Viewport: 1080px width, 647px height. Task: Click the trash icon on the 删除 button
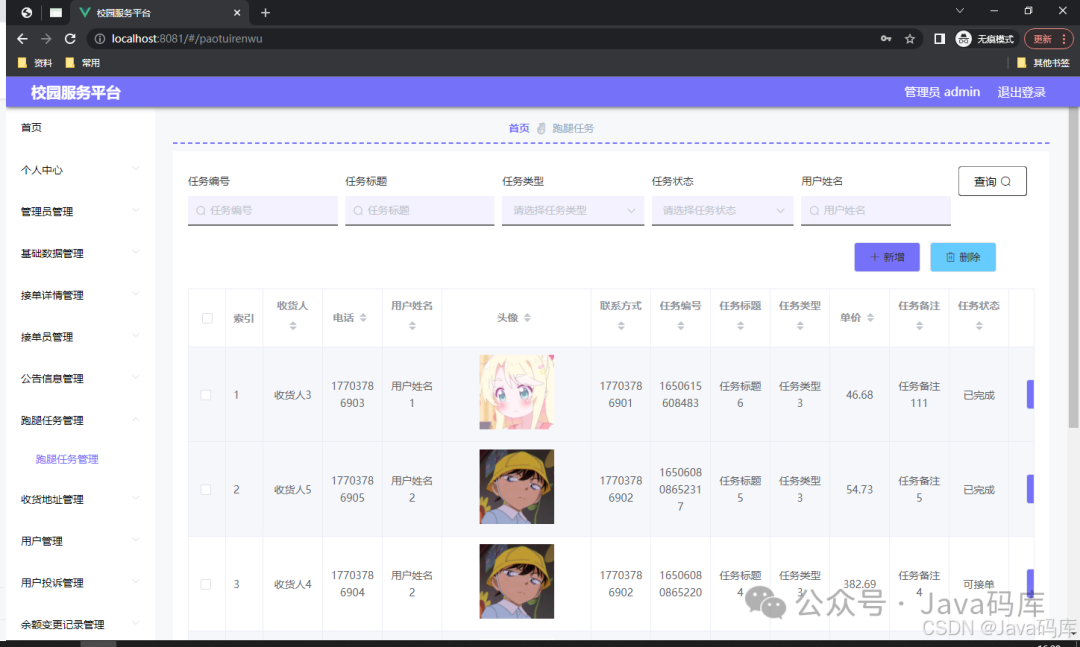[948, 257]
